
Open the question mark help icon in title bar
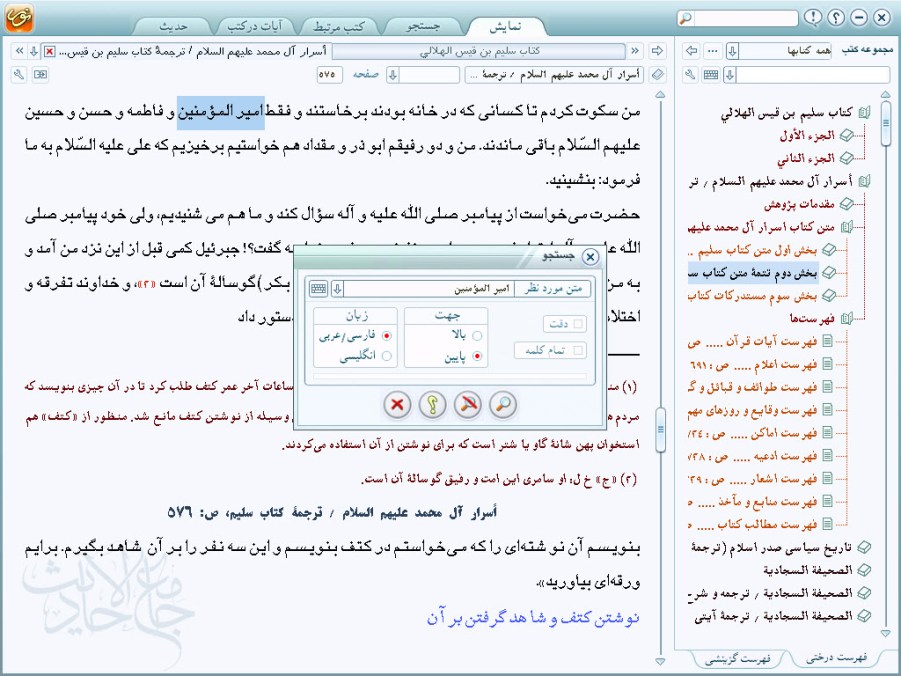click(x=836, y=17)
